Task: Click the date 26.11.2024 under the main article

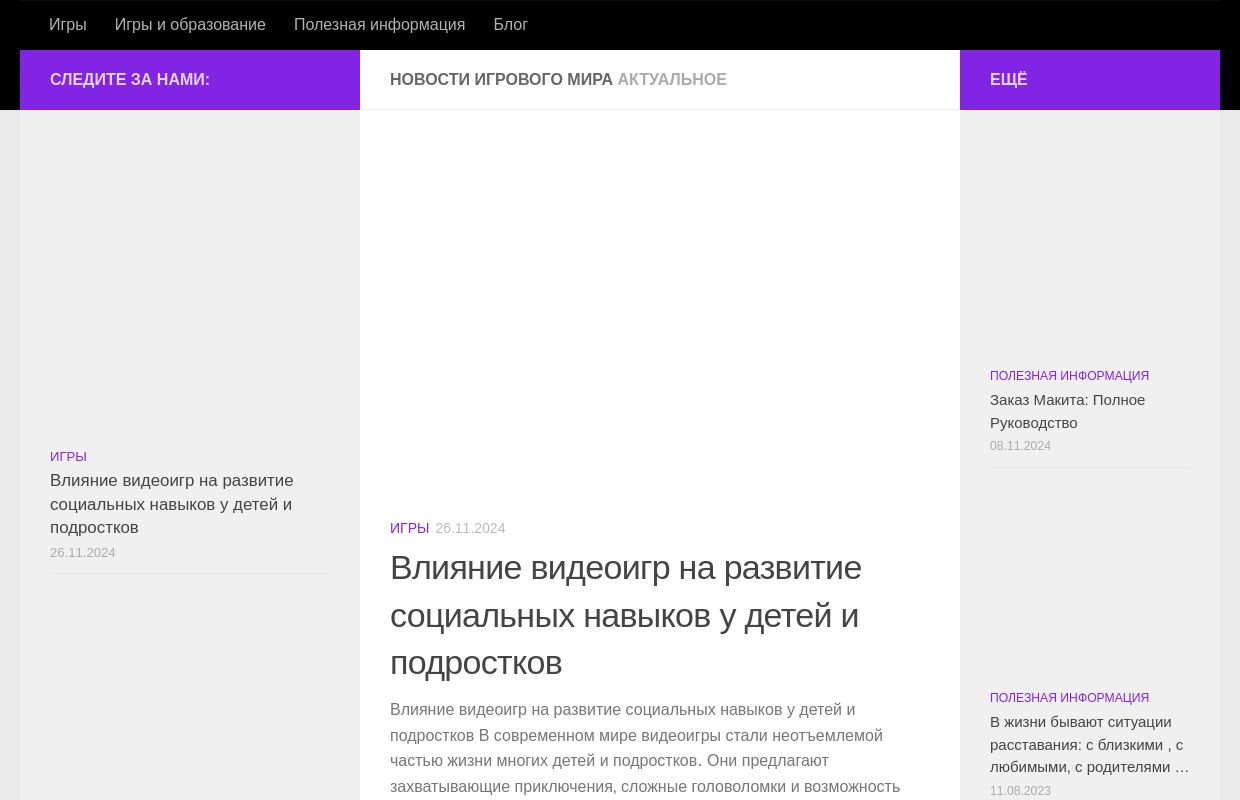Action: [470, 528]
